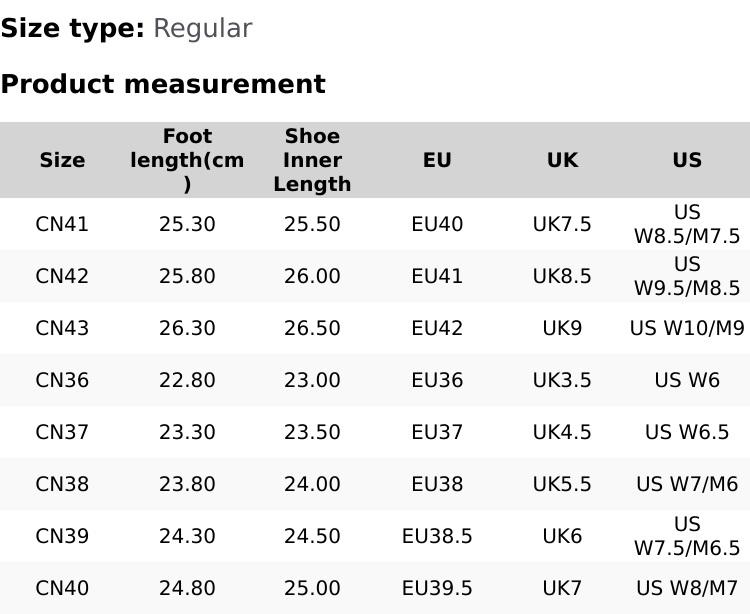Click the UK column header
The height and width of the screenshot is (614, 750).
(562, 160)
